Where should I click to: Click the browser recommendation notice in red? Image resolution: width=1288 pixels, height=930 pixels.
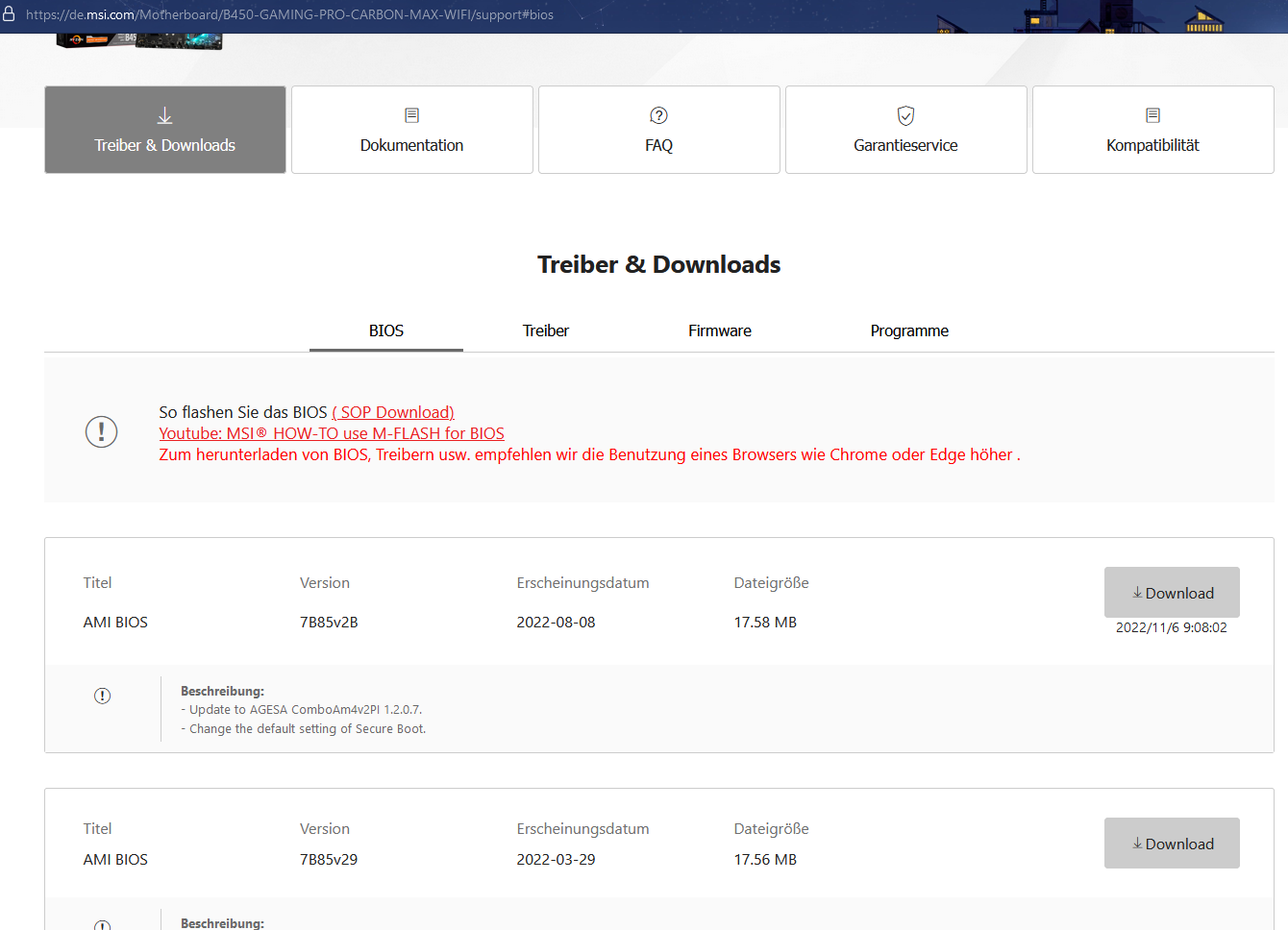click(x=590, y=454)
